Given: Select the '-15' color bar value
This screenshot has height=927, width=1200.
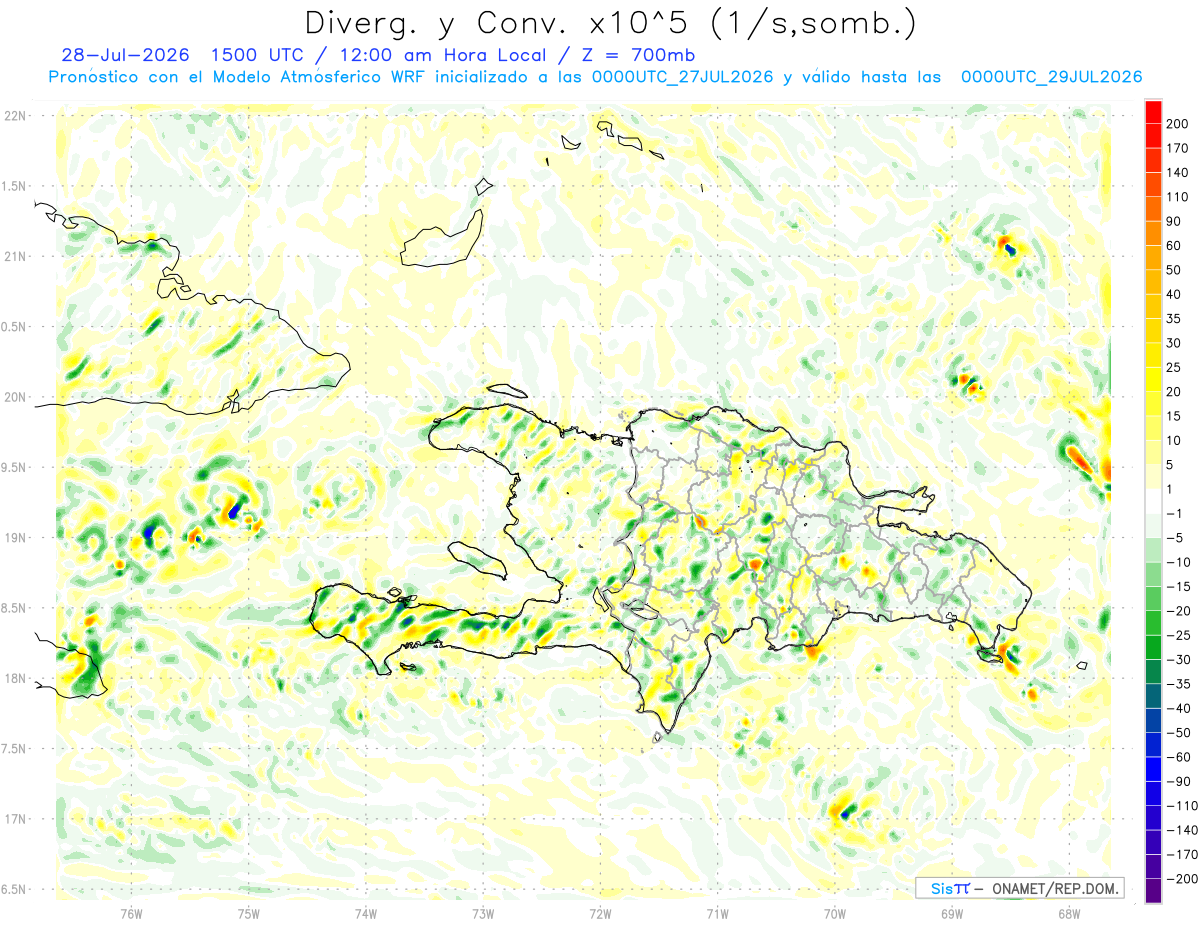Looking at the screenshot, I should (1181, 586).
